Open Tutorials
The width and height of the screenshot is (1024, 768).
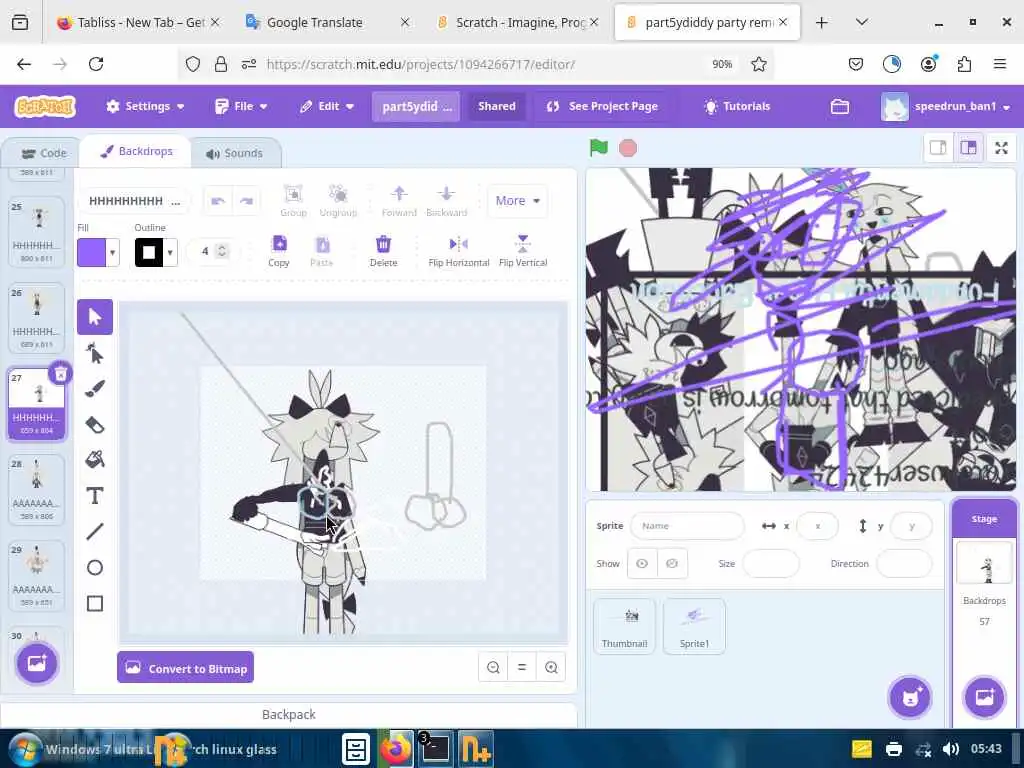coord(737,106)
